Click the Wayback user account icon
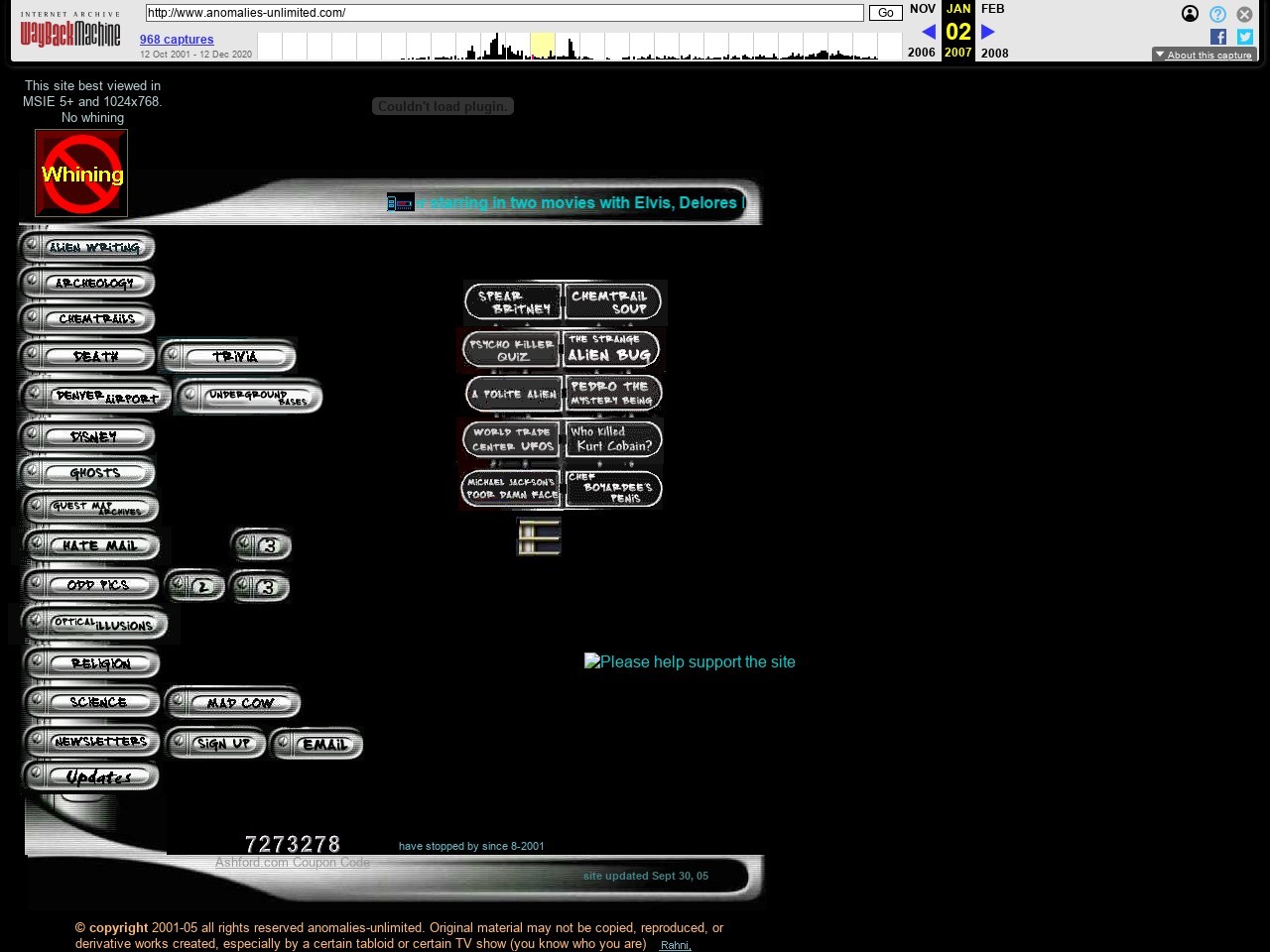This screenshot has width=1270, height=952. click(1190, 14)
